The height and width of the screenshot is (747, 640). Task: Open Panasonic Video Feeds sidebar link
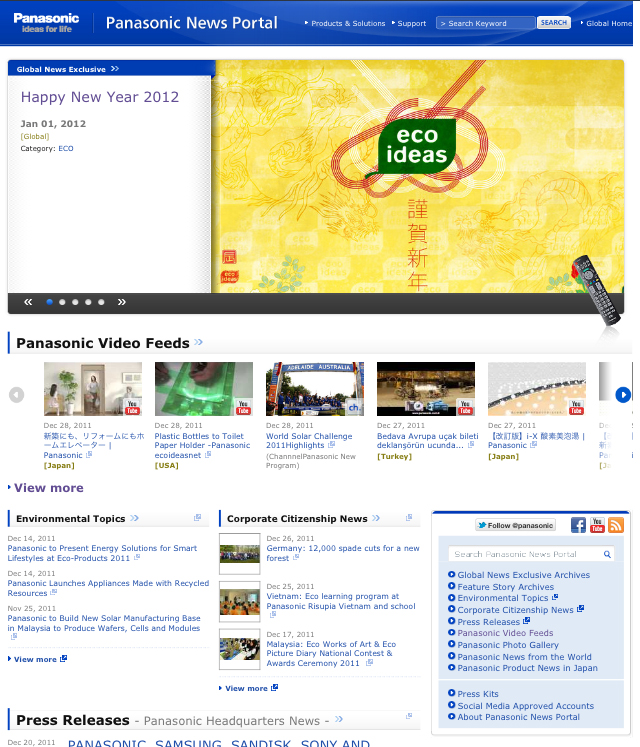coord(505,633)
